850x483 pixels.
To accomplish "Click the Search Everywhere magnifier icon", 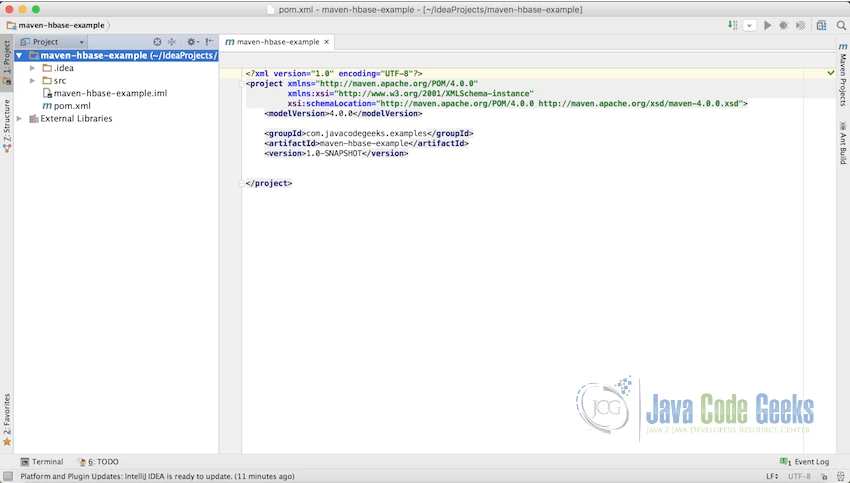I will (x=841, y=25).
